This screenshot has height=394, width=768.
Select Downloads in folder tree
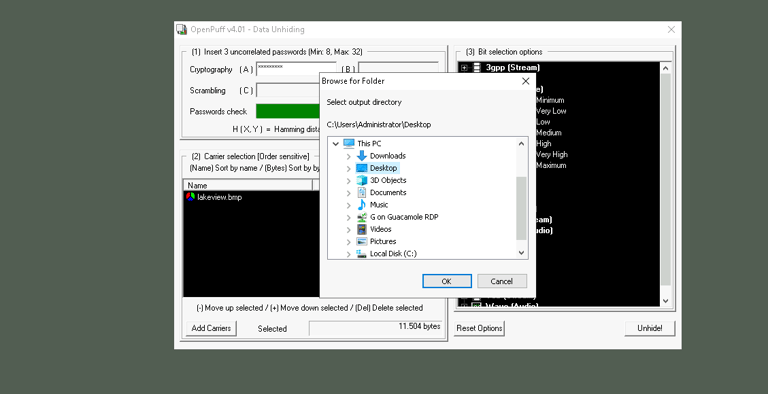[x=388, y=156]
